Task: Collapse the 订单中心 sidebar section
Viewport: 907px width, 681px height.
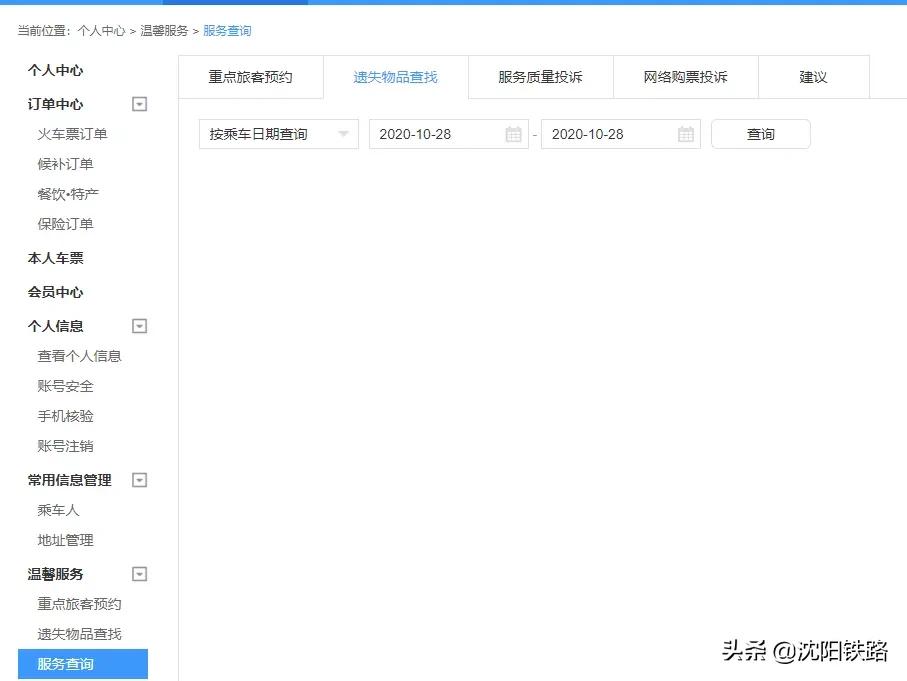Action: [x=139, y=103]
